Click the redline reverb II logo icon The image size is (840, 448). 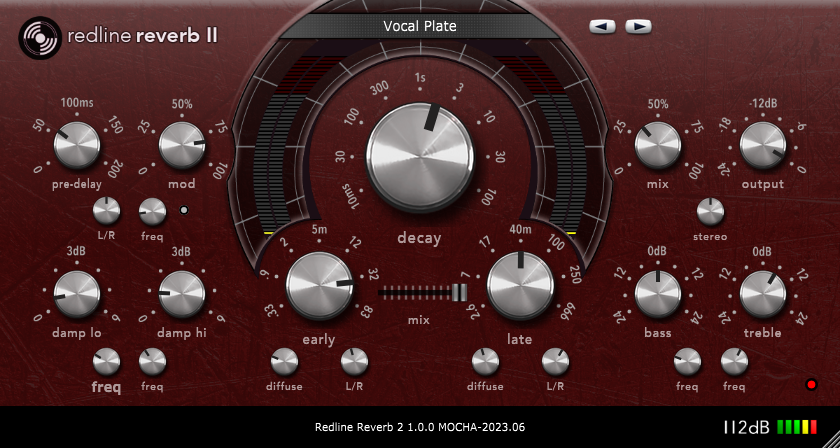[x=40, y=38]
